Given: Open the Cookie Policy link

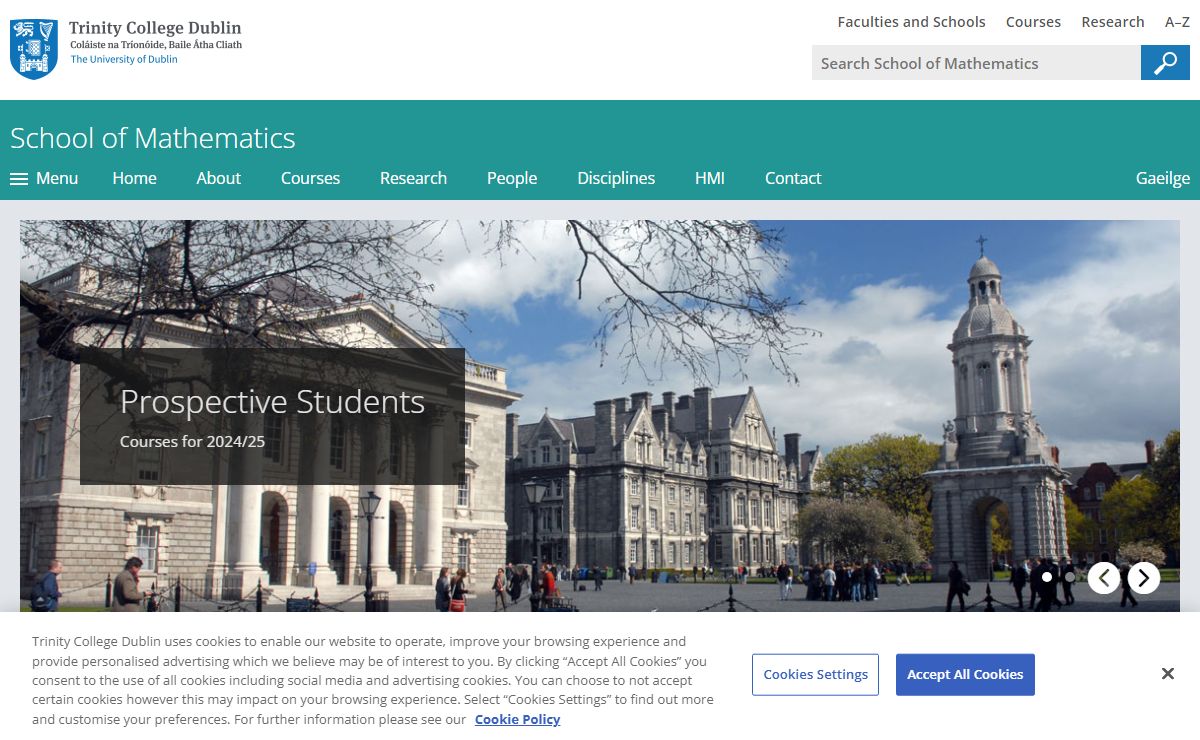Looking at the screenshot, I should click(x=517, y=719).
